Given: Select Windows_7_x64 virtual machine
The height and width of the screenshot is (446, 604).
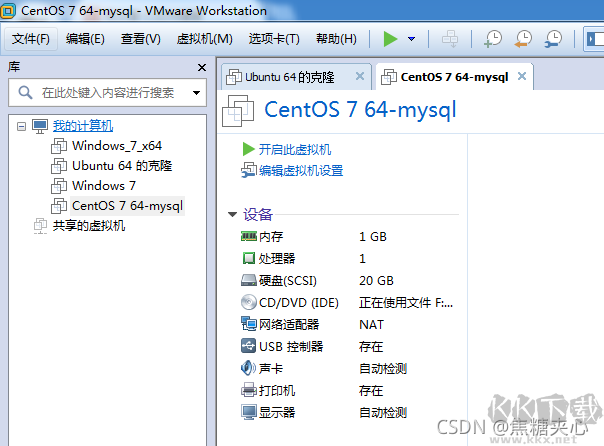Looking at the screenshot, I should click(x=117, y=146).
